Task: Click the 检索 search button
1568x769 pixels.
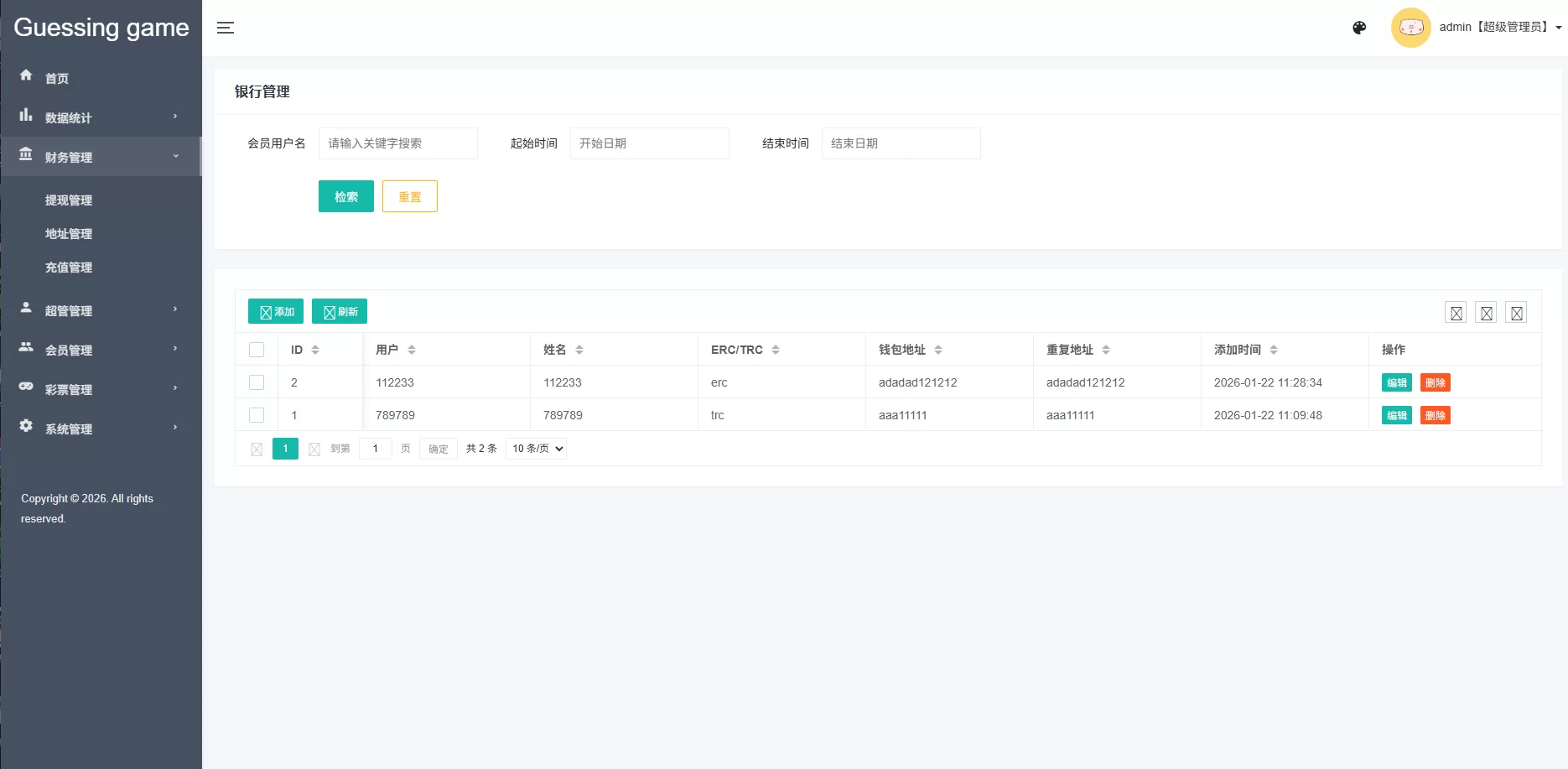Action: coord(345,196)
